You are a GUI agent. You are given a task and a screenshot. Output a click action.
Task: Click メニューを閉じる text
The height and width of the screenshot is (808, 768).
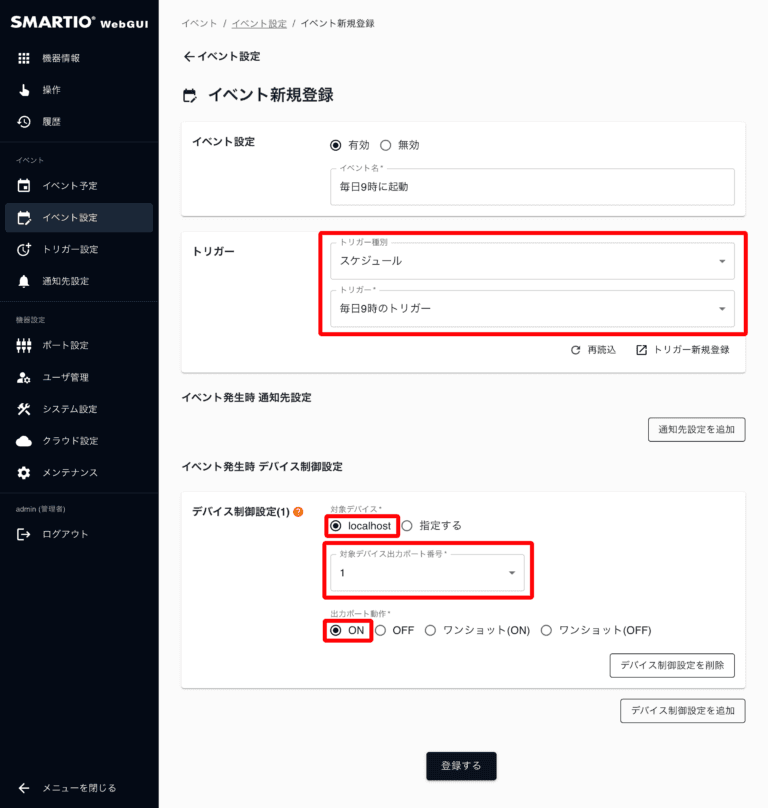(x=79, y=788)
